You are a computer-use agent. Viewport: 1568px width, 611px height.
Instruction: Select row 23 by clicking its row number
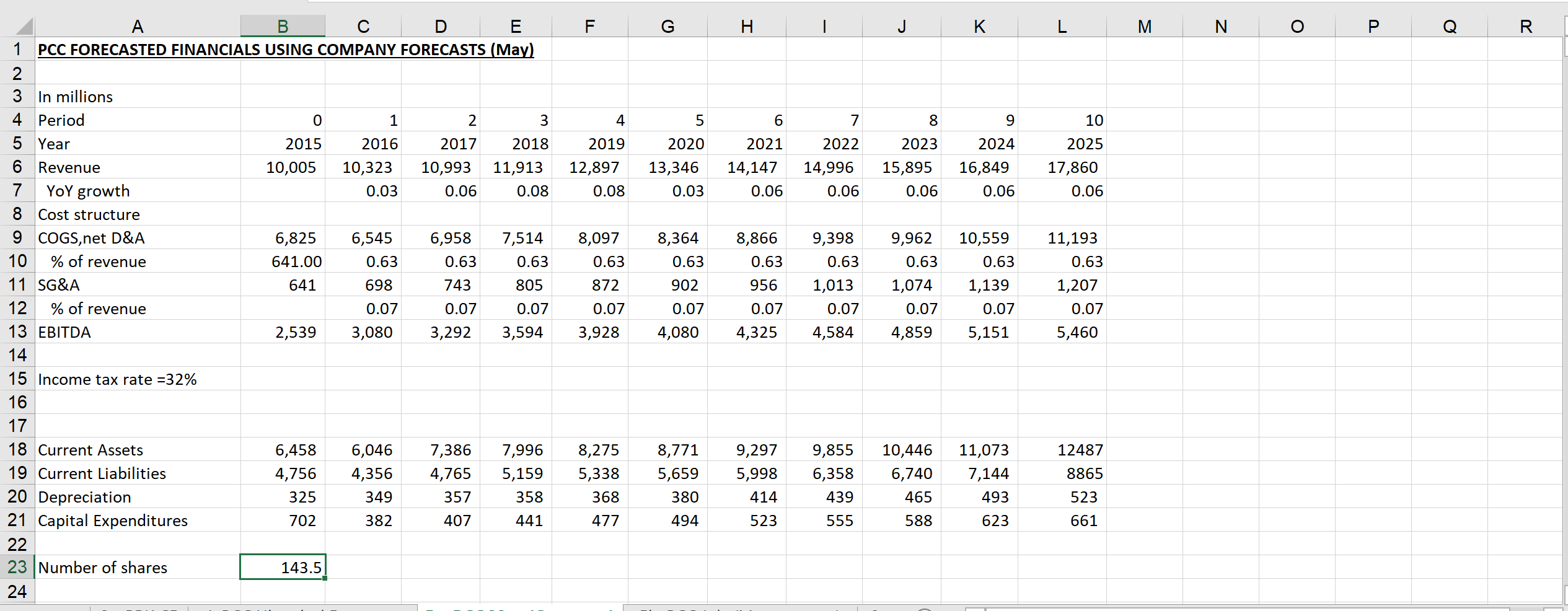click(x=17, y=567)
